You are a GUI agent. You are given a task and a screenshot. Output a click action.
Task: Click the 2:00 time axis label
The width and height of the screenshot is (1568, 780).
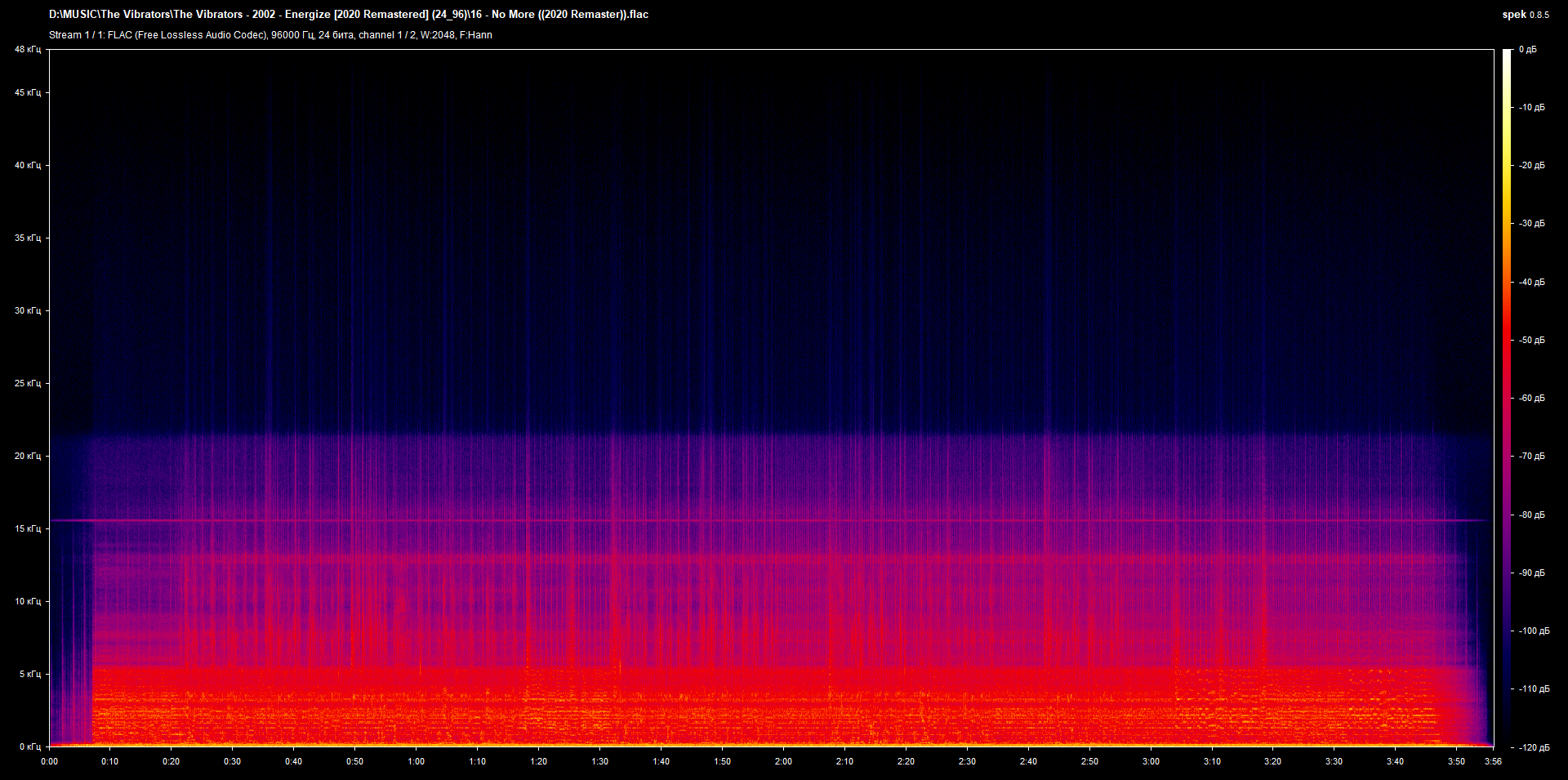[782, 761]
